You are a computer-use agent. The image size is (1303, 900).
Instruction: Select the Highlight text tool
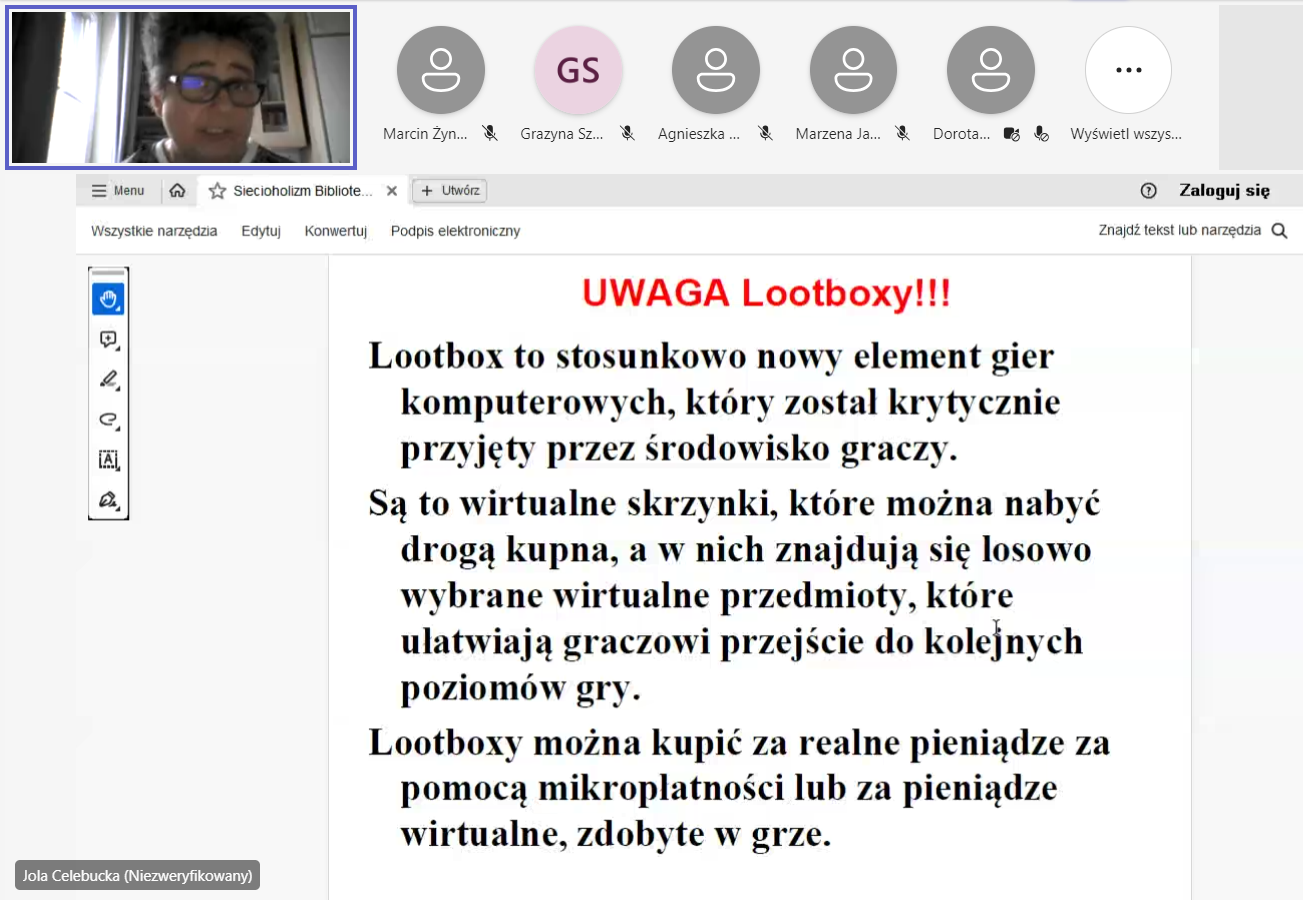[108, 380]
